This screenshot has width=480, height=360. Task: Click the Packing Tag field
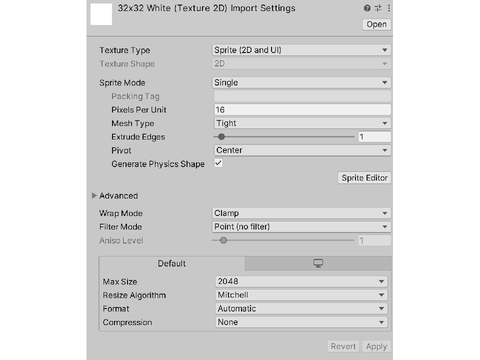[x=302, y=96]
